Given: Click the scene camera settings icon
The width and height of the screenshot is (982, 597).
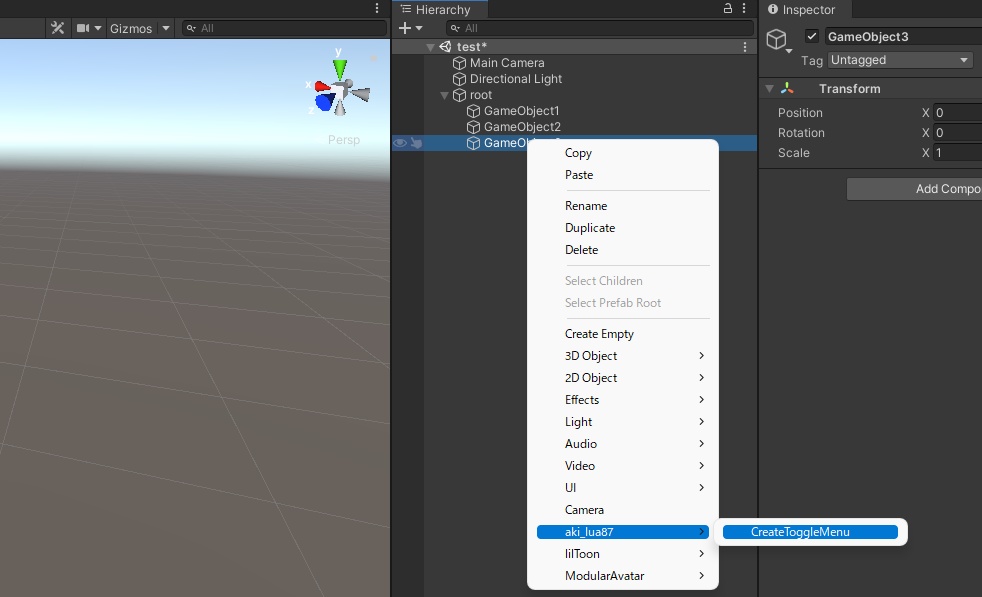Looking at the screenshot, I should (x=83, y=28).
